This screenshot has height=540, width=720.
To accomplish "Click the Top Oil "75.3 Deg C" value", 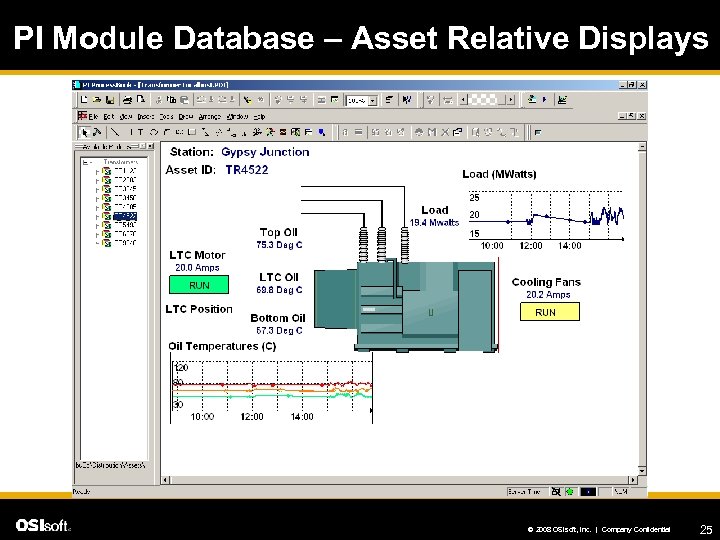I will 279,245.
